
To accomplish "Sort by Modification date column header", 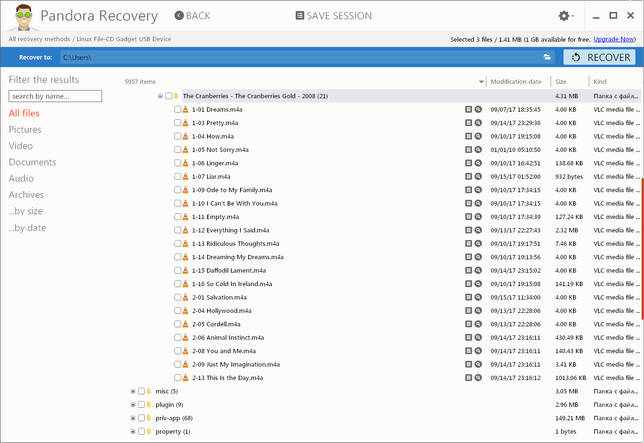I will click(x=516, y=82).
